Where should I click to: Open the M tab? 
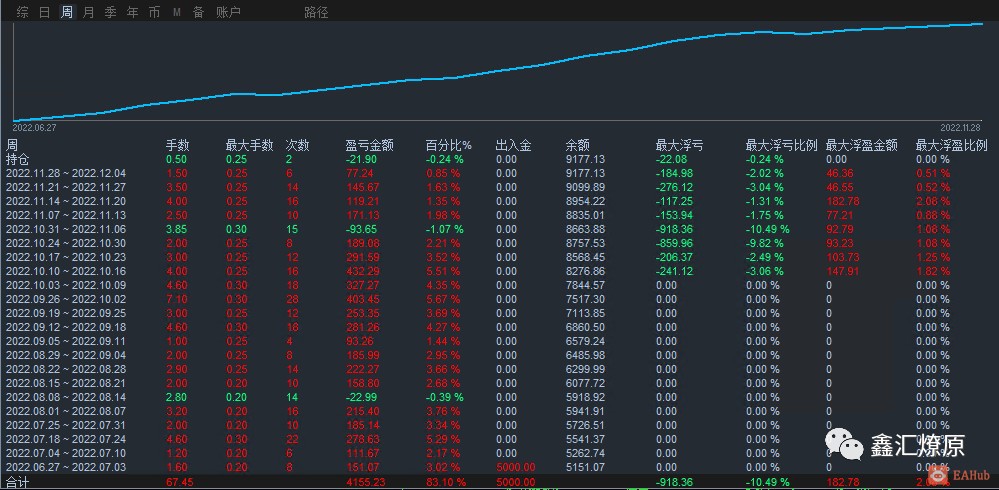[x=176, y=12]
